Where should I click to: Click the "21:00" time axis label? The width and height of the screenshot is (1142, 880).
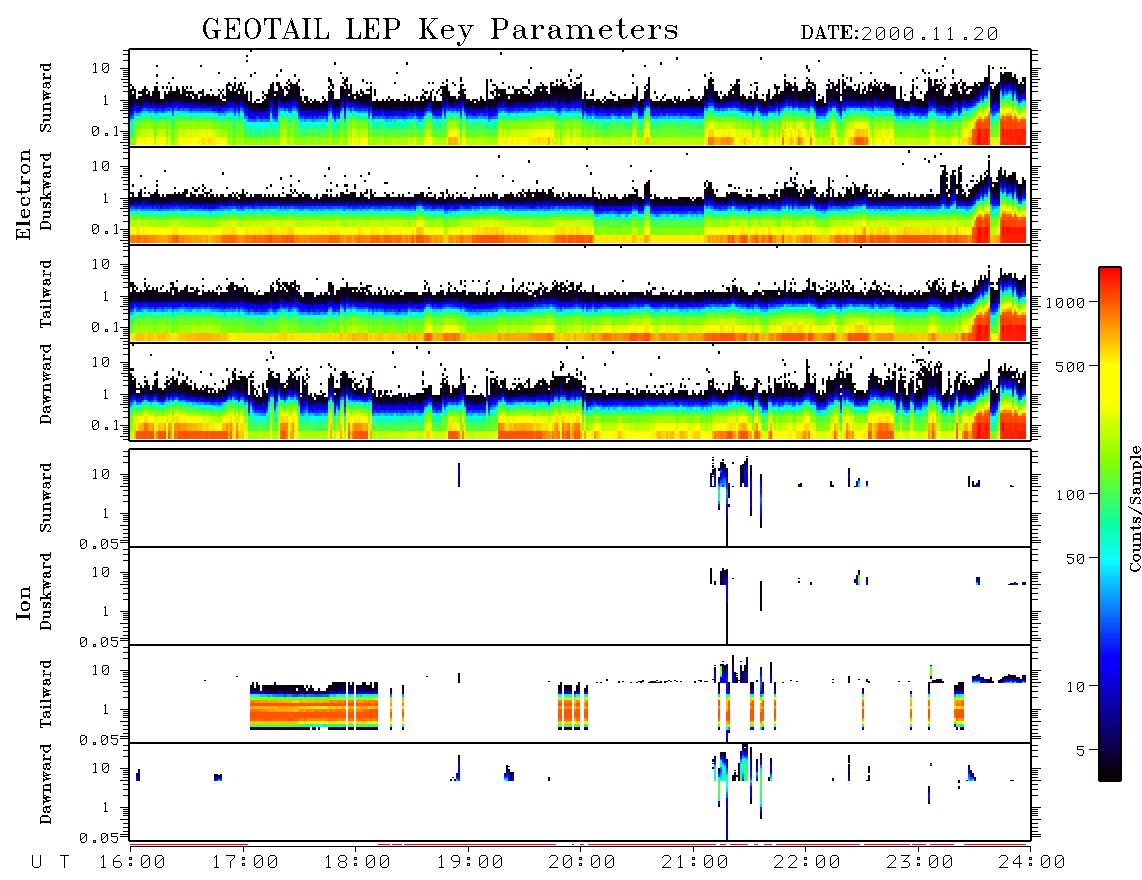695,862
